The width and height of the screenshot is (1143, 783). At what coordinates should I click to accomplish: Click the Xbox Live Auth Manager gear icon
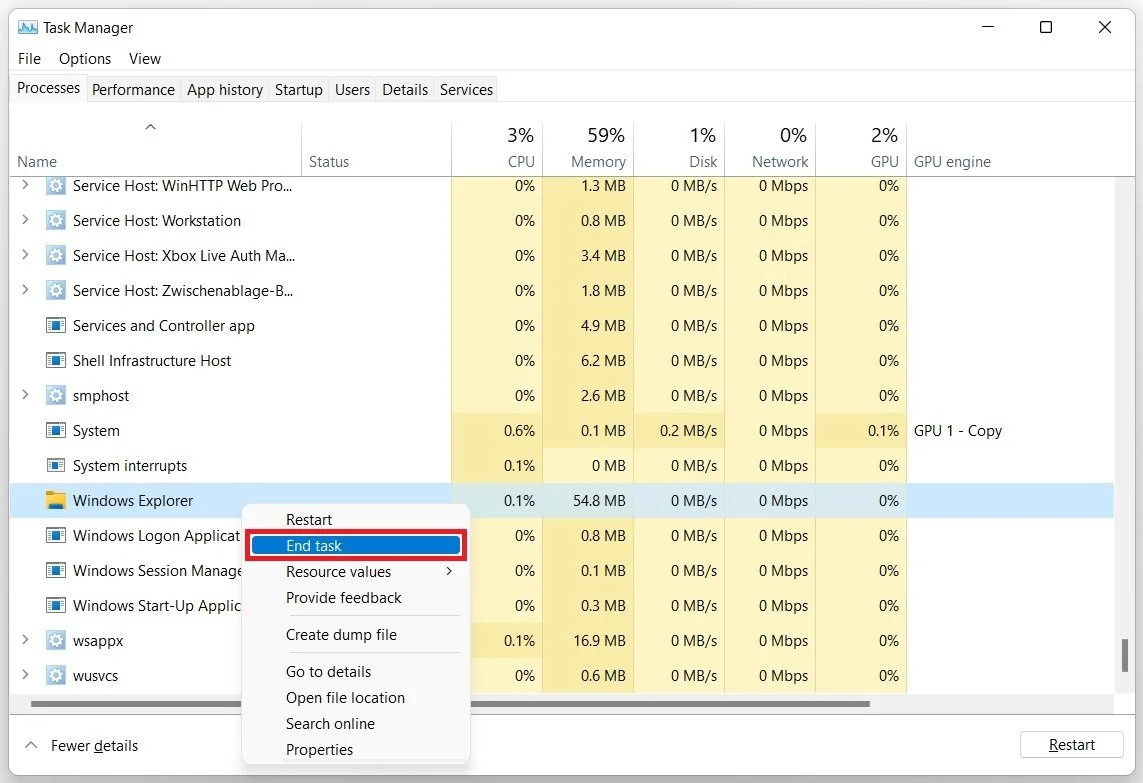[55, 256]
